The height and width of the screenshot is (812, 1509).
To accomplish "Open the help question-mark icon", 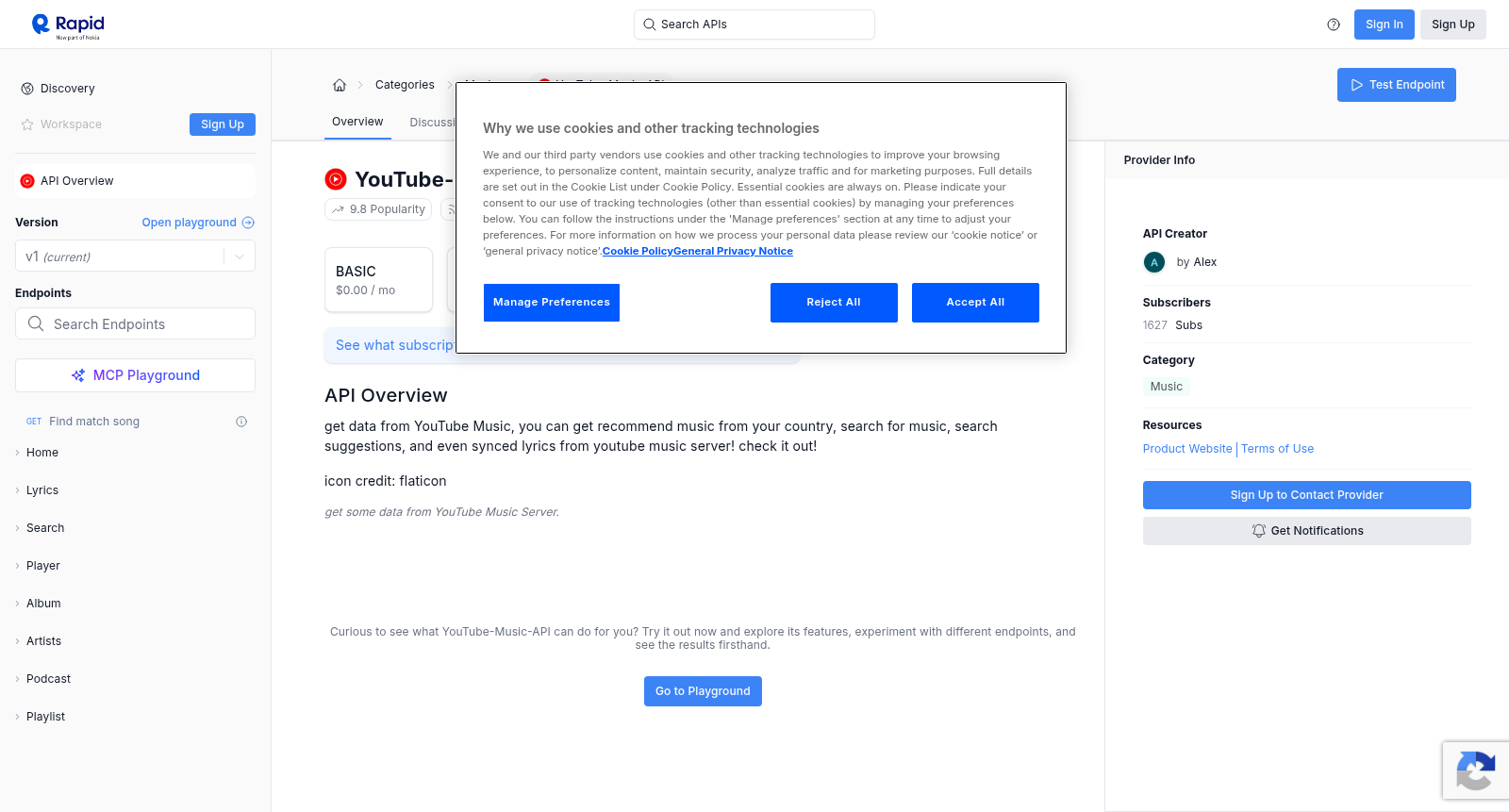I will tap(1334, 25).
